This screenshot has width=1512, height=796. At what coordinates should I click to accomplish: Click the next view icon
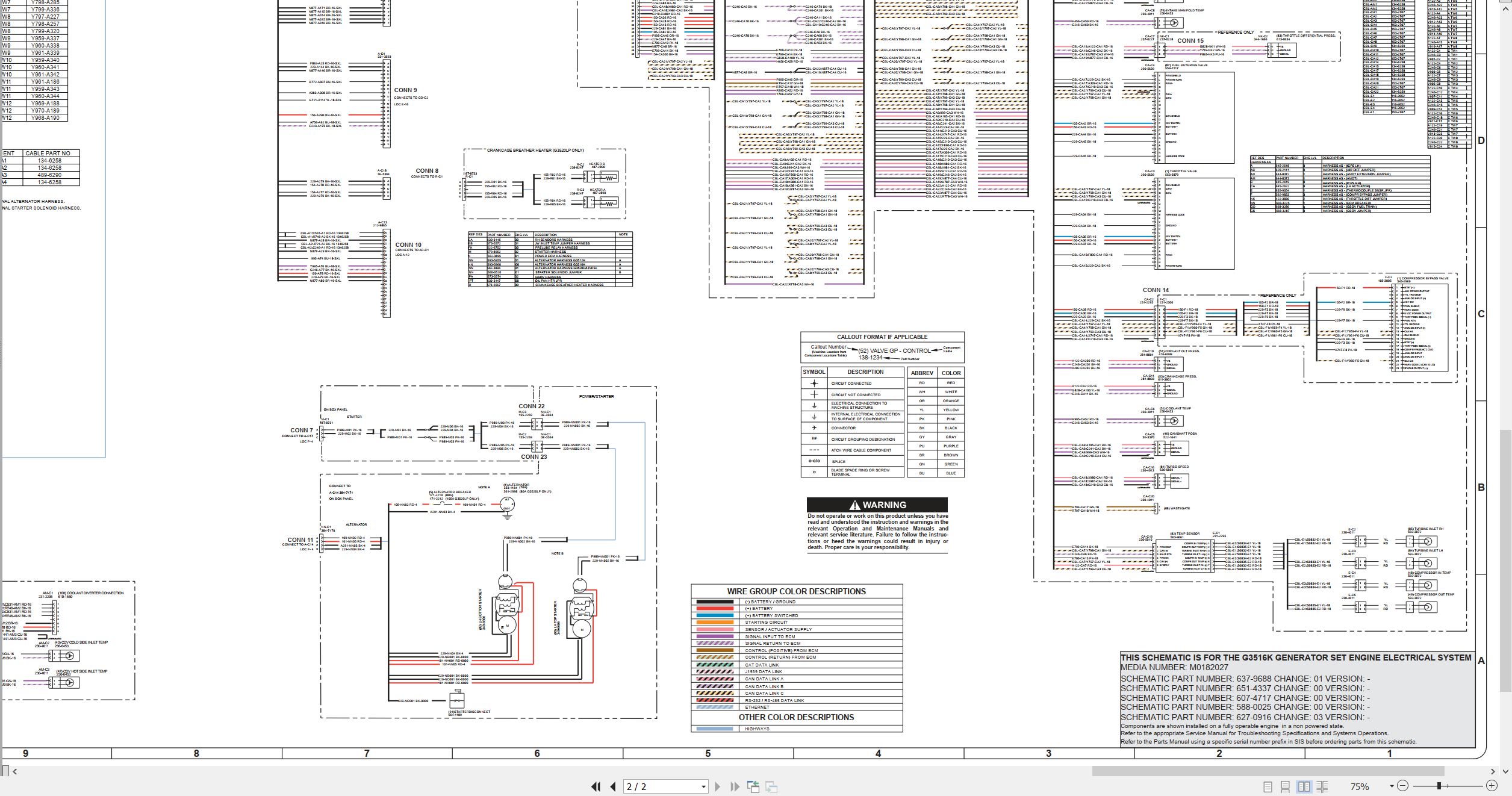(771, 786)
